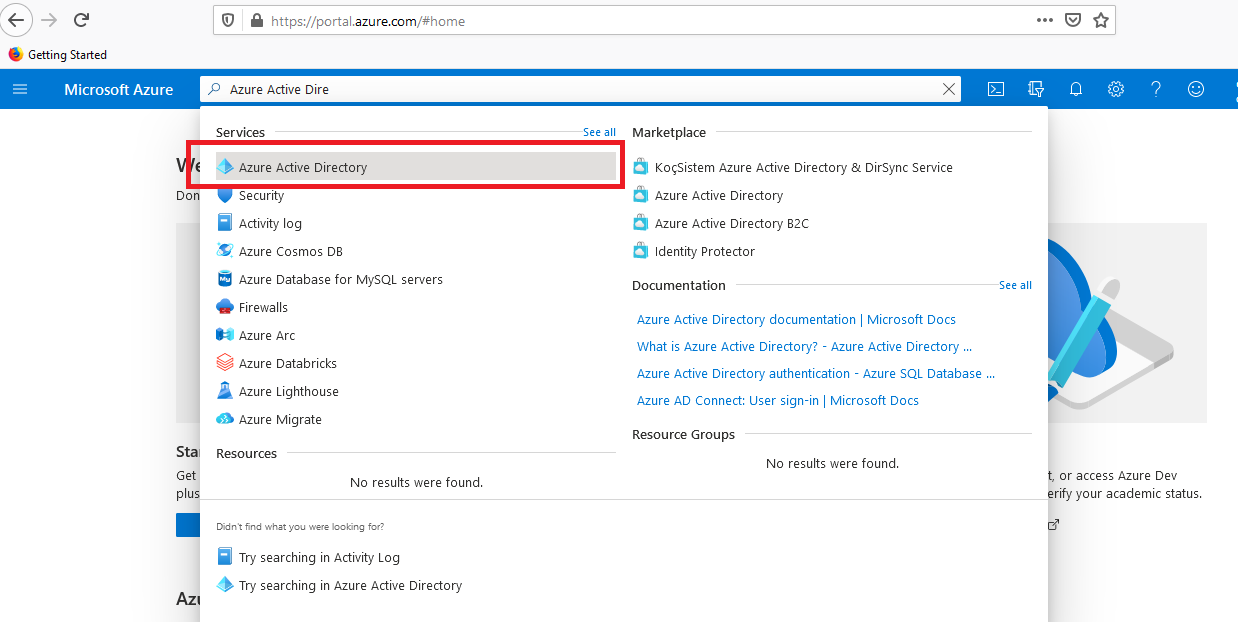Open the Pocket save icon in address bar
1238x622 pixels.
click(1072, 20)
